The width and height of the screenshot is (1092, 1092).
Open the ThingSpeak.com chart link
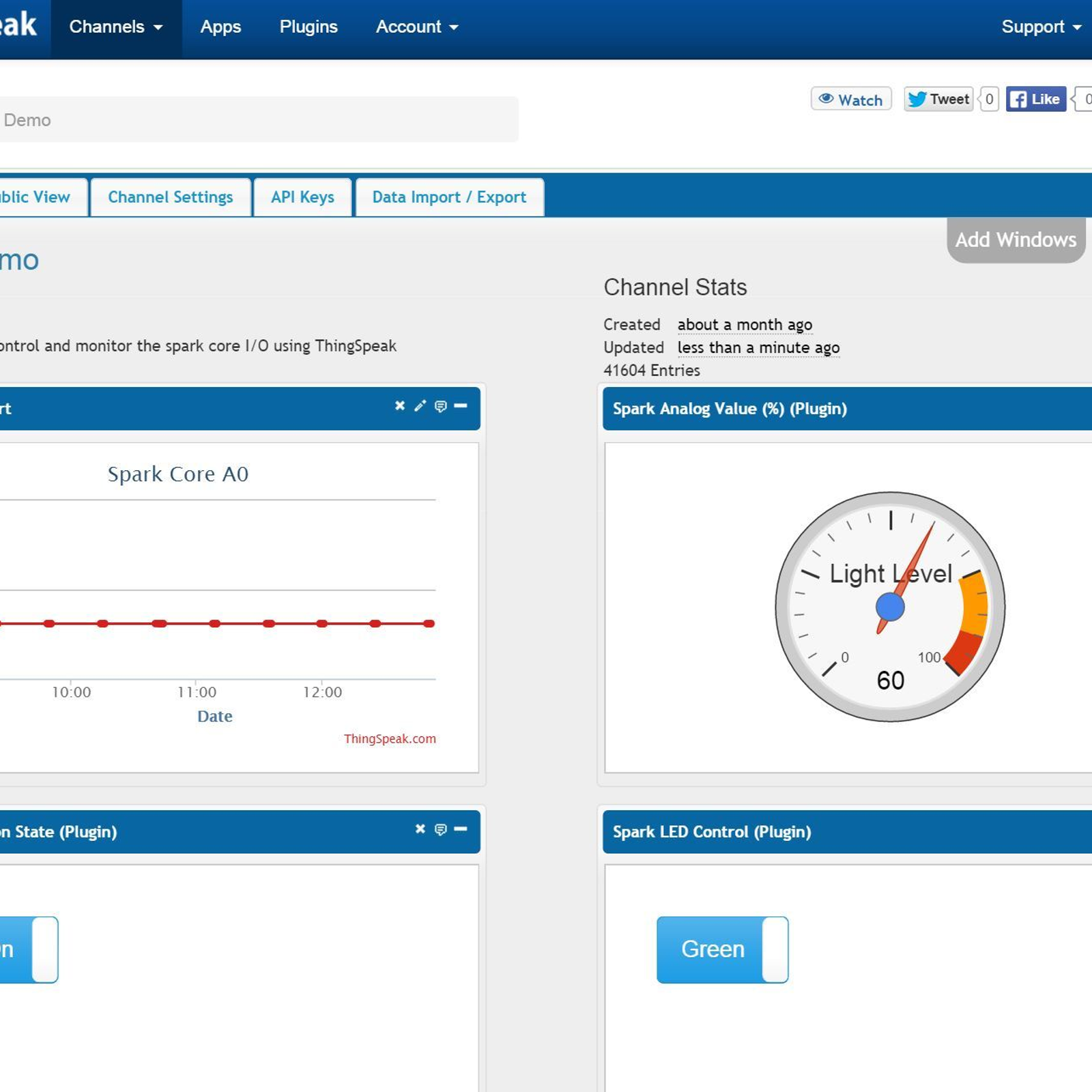(x=390, y=738)
